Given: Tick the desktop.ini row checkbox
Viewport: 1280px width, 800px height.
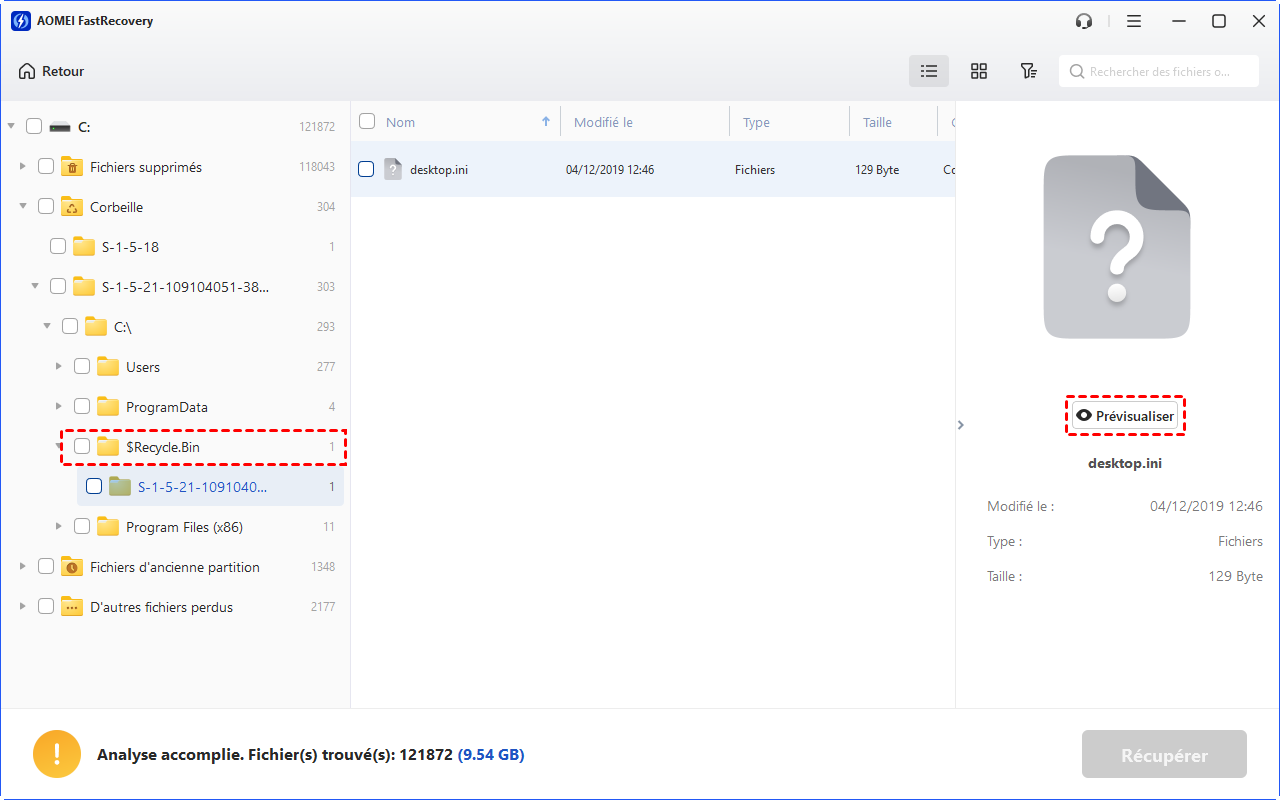Looking at the screenshot, I should point(366,169).
